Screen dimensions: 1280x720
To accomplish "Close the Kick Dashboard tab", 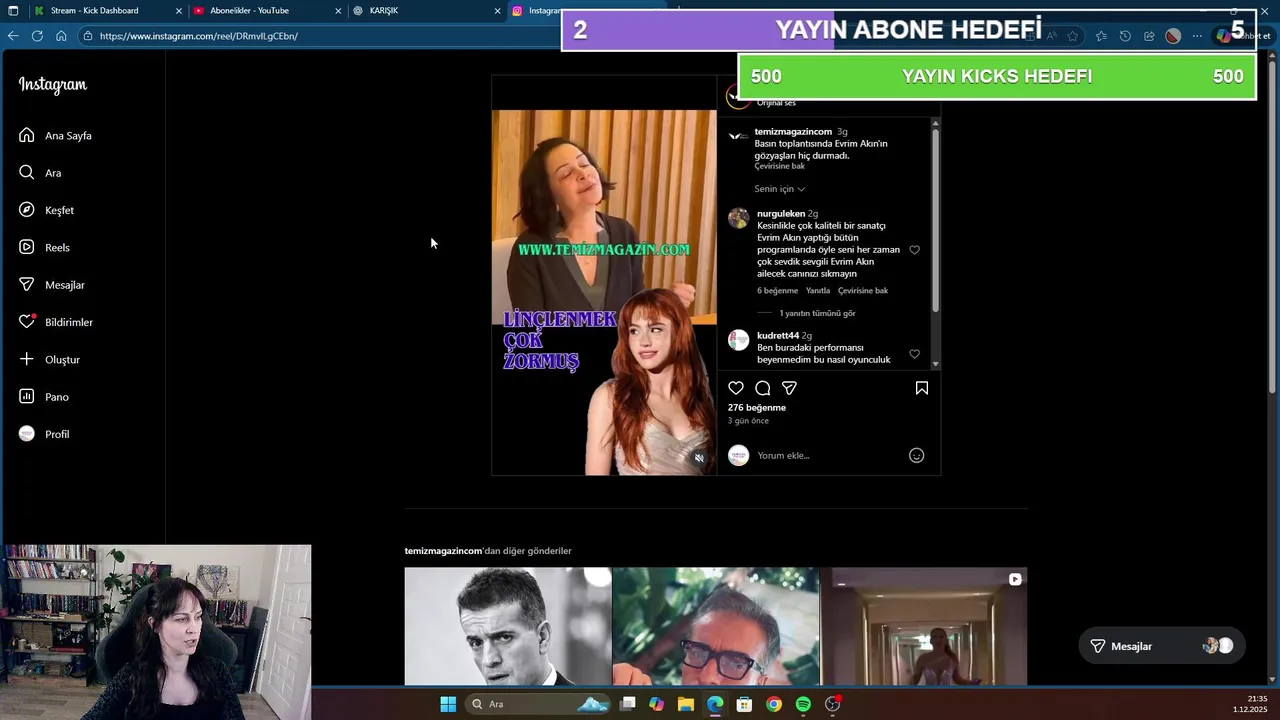I will 179,11.
